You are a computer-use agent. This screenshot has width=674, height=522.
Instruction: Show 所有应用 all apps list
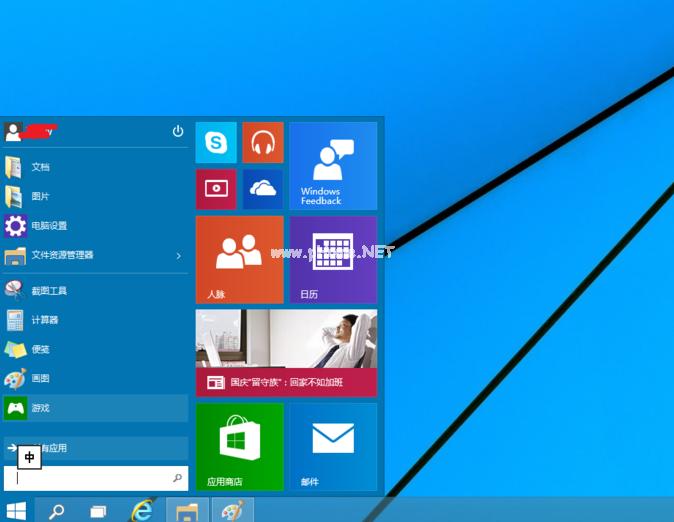(95, 448)
